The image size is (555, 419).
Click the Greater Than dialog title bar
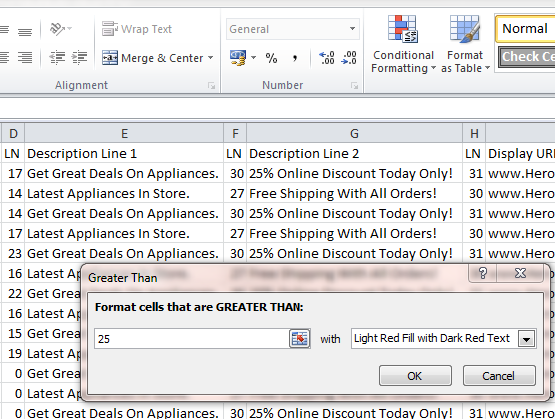pos(276,278)
